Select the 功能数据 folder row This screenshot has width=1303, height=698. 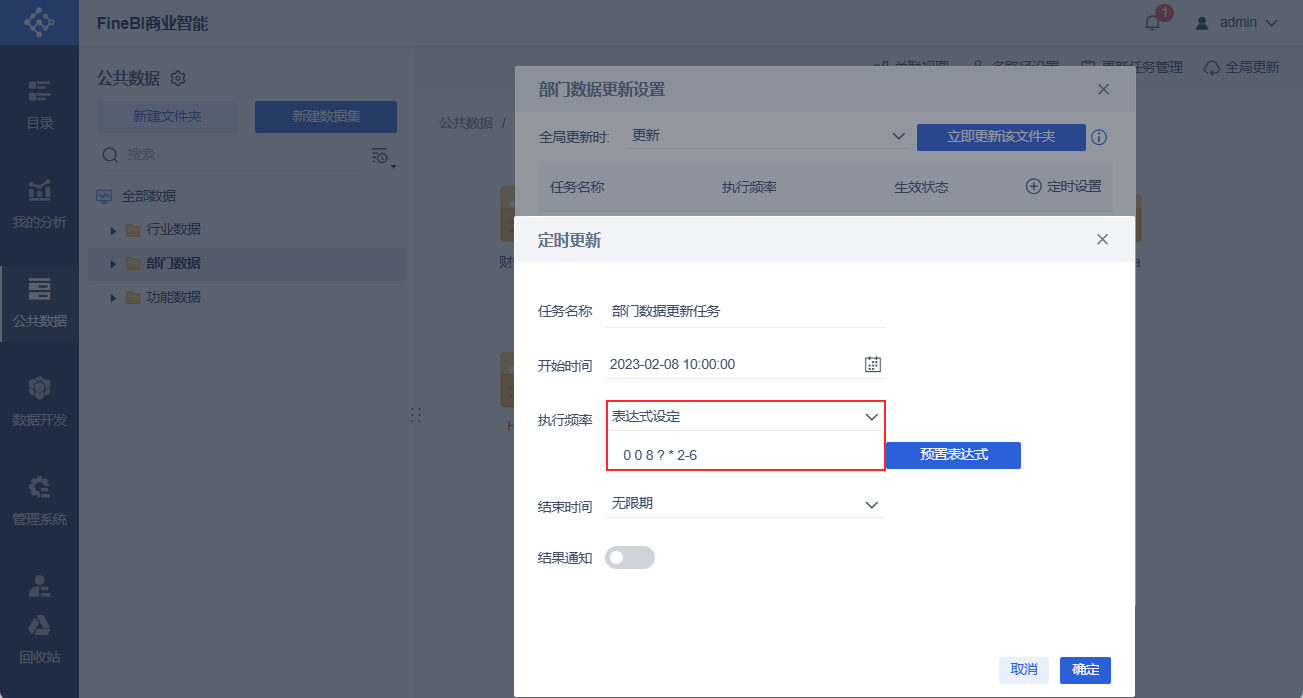pos(246,298)
